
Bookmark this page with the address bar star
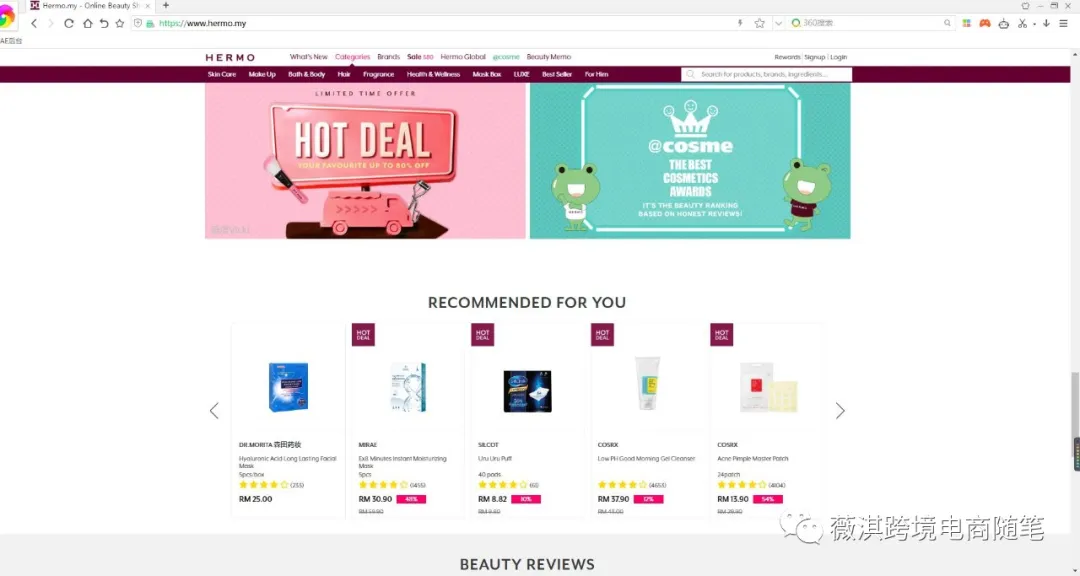760,23
